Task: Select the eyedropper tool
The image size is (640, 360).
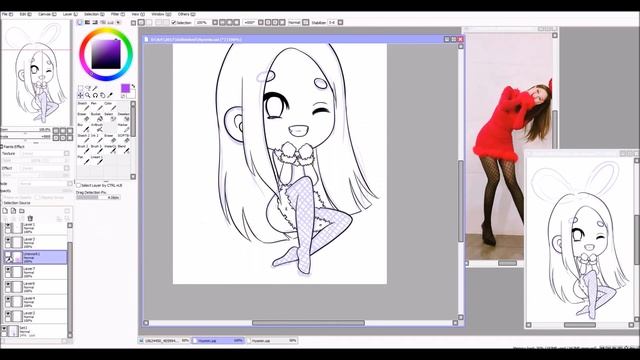Action: [110, 96]
